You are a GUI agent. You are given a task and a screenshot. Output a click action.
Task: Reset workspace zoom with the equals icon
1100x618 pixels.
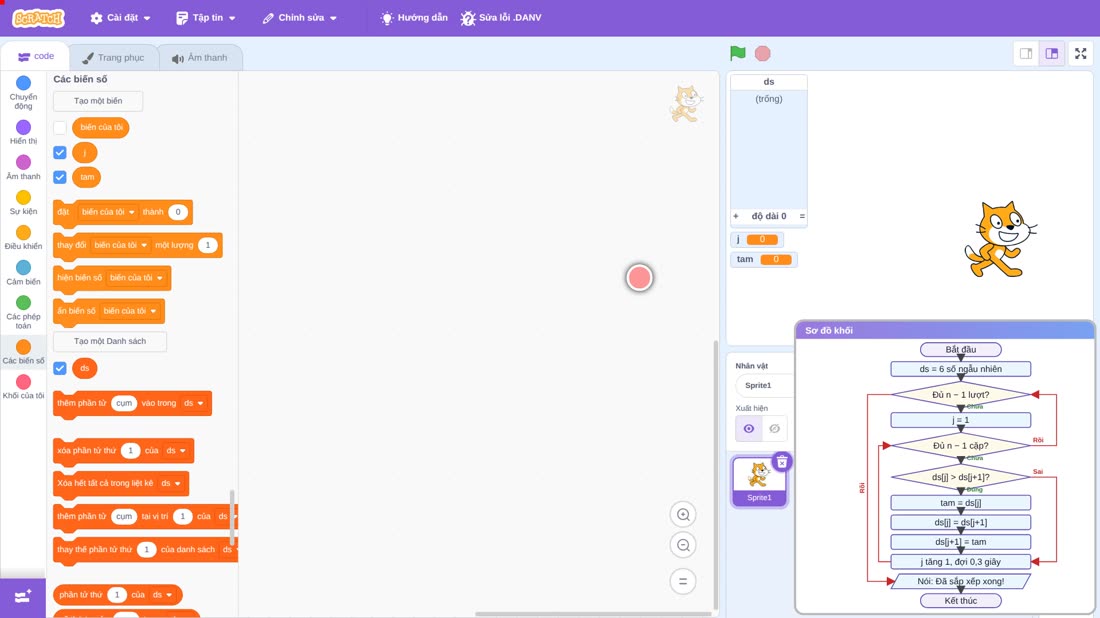(x=683, y=582)
